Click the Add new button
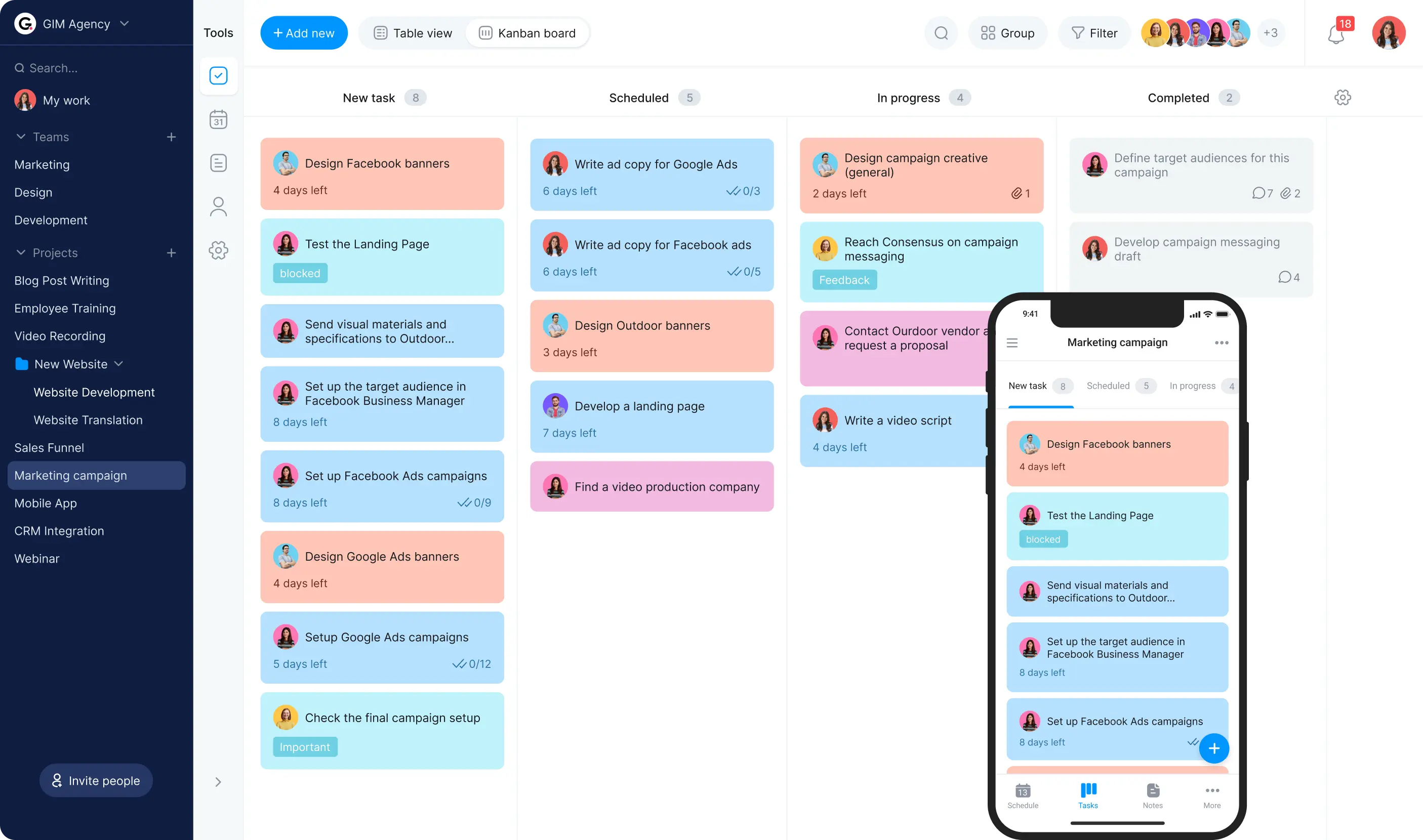Viewport: 1423px width, 840px height. 303,33
